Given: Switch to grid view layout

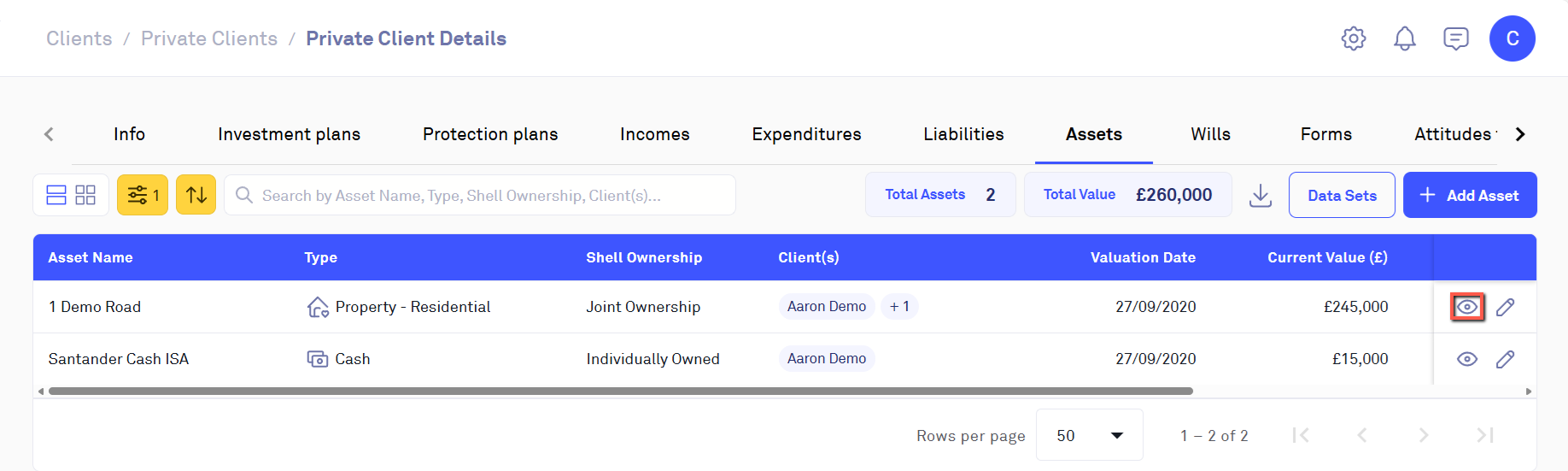Looking at the screenshot, I should click(85, 196).
